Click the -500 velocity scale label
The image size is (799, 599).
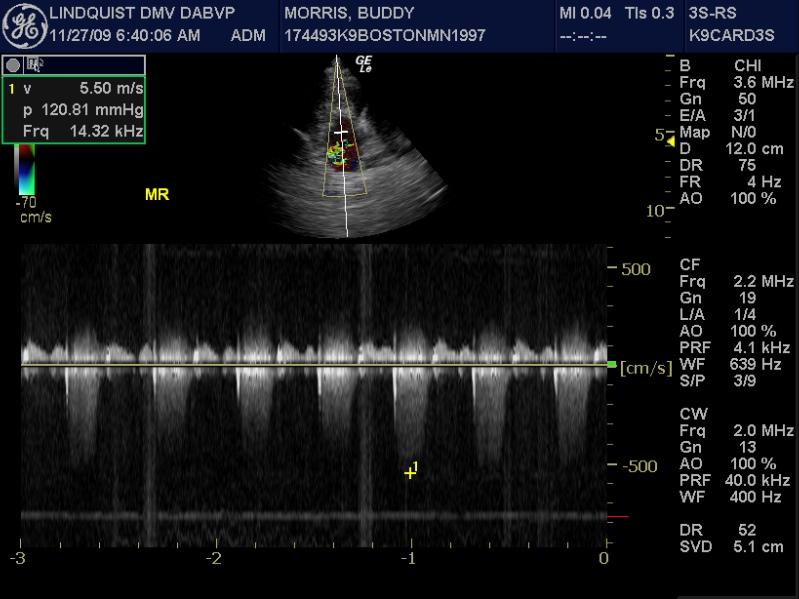(638, 467)
